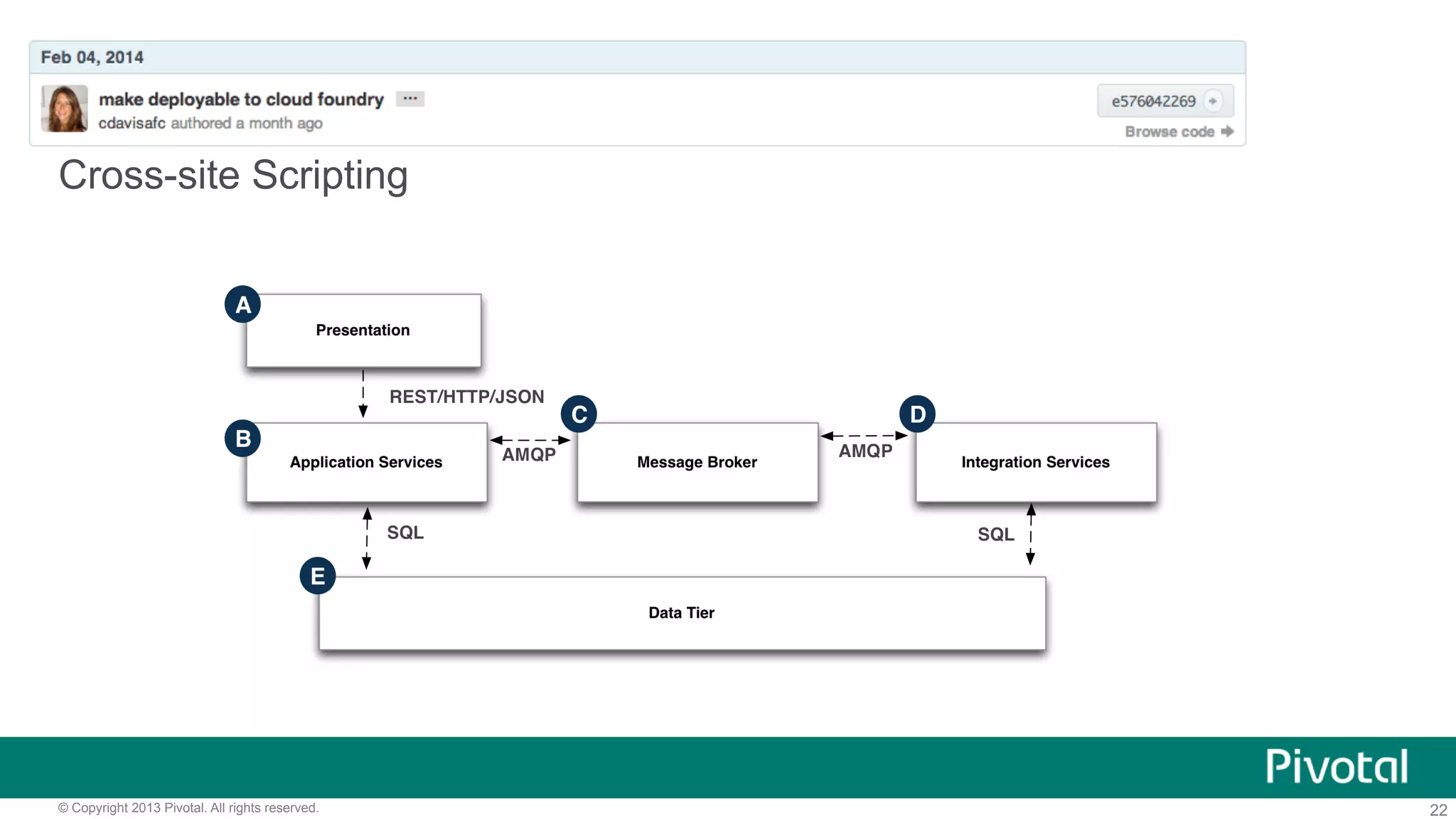Viewport: 1456px width, 819px height.
Task: Open commit title make deployable to cloud foundry
Action: click(241, 99)
